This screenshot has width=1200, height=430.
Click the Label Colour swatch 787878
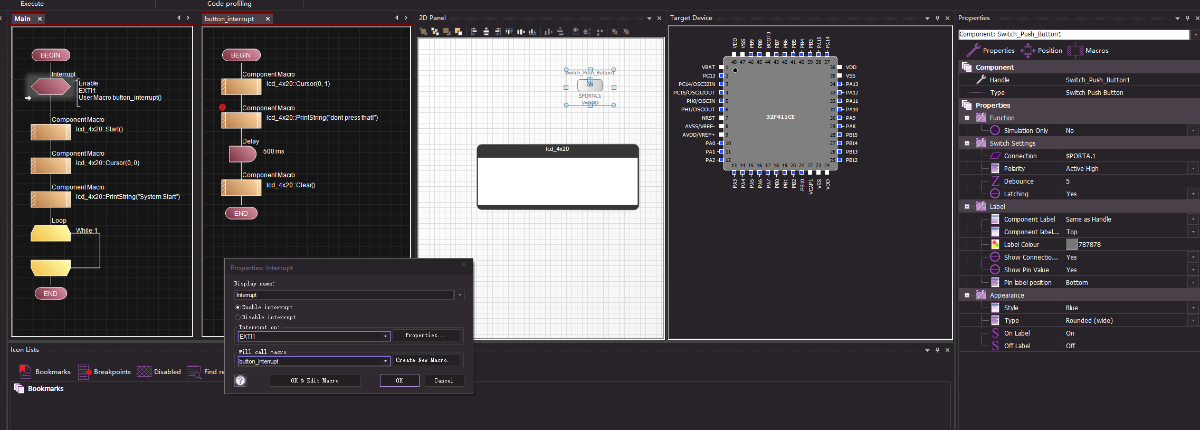1073,244
